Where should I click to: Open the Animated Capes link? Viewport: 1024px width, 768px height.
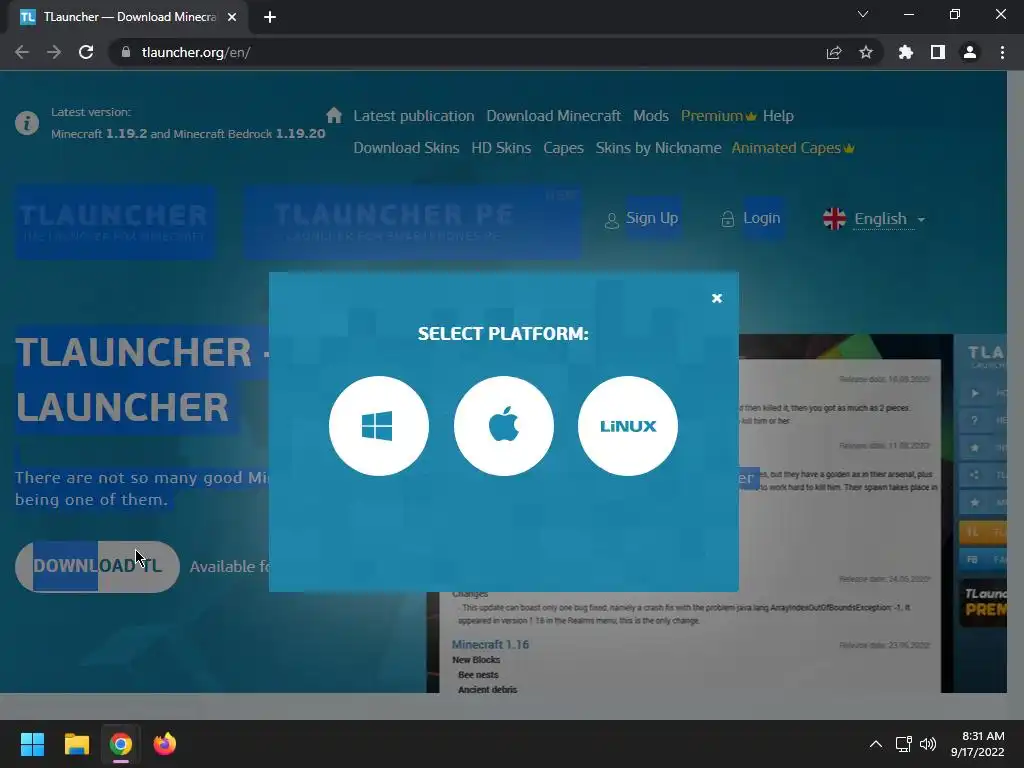tap(792, 148)
